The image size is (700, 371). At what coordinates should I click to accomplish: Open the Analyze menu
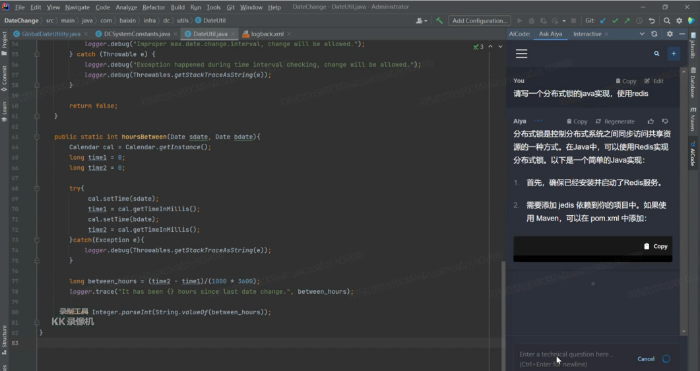coord(126,7)
